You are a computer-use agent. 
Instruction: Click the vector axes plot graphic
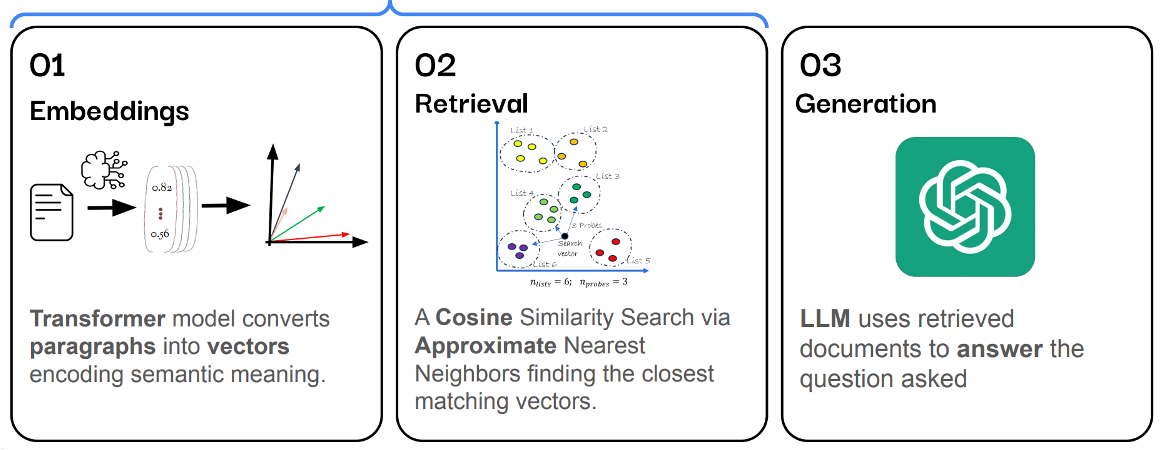coord(312,199)
